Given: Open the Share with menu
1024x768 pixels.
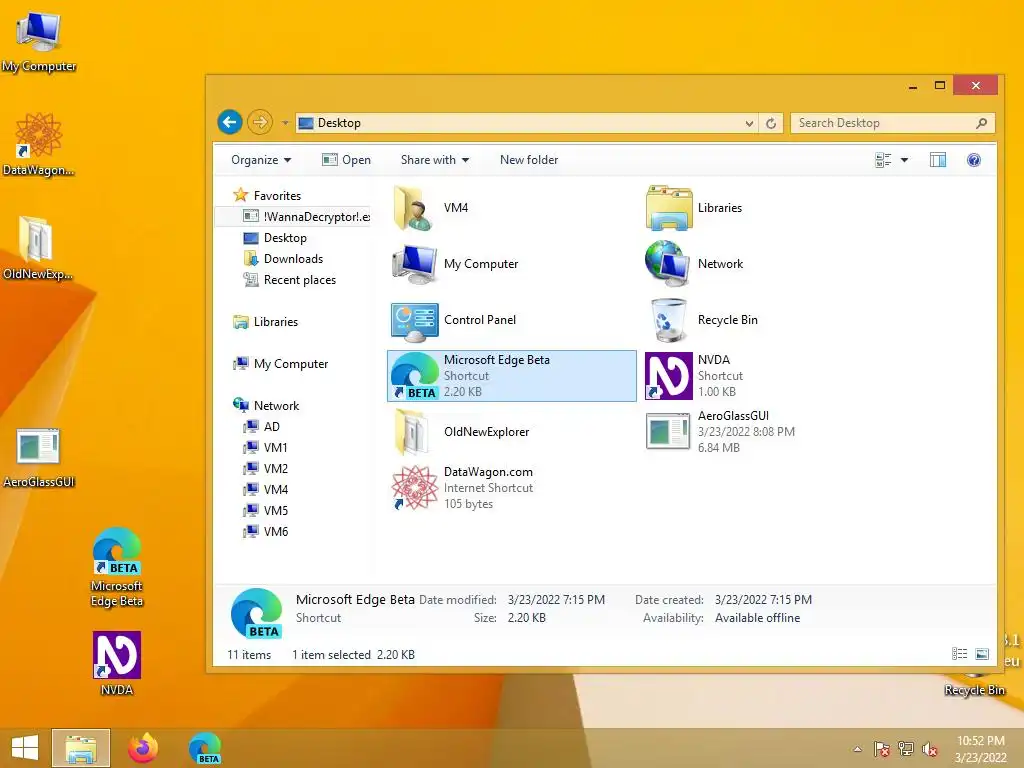Looking at the screenshot, I should tap(434, 160).
